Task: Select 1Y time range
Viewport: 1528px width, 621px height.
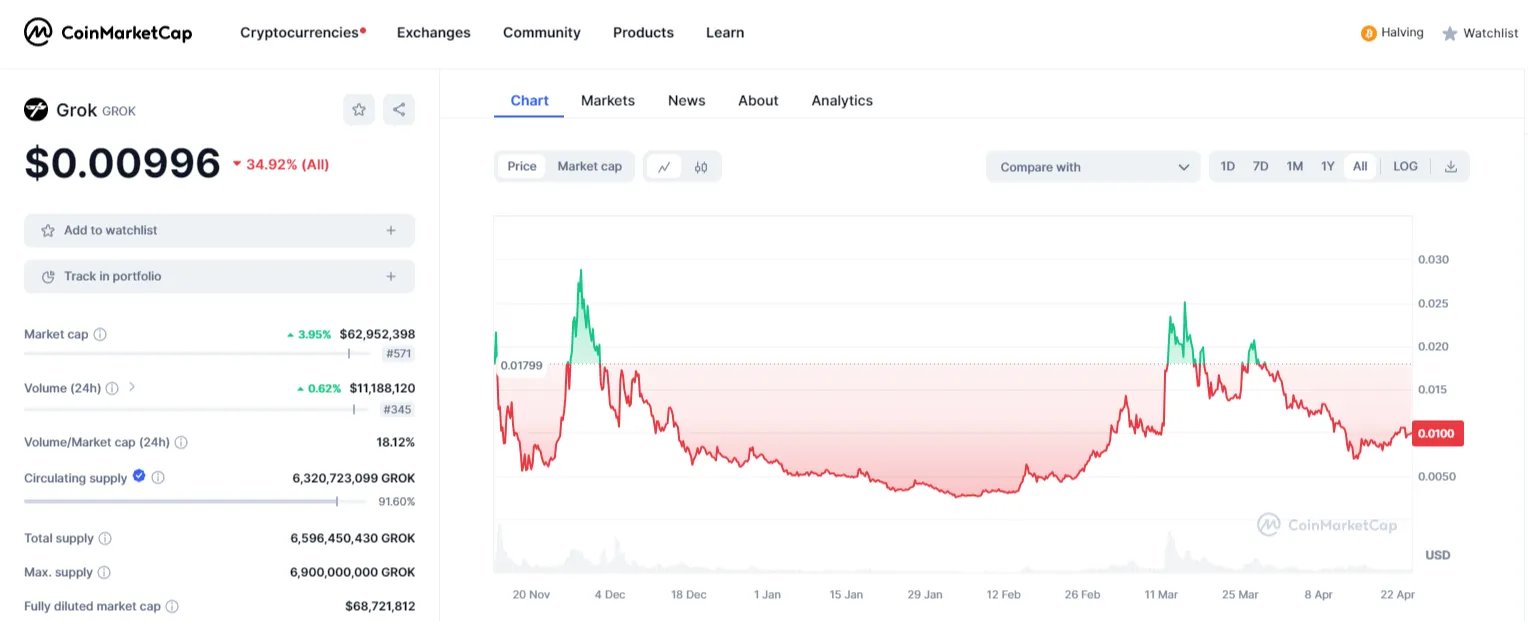Action: [x=1328, y=167]
